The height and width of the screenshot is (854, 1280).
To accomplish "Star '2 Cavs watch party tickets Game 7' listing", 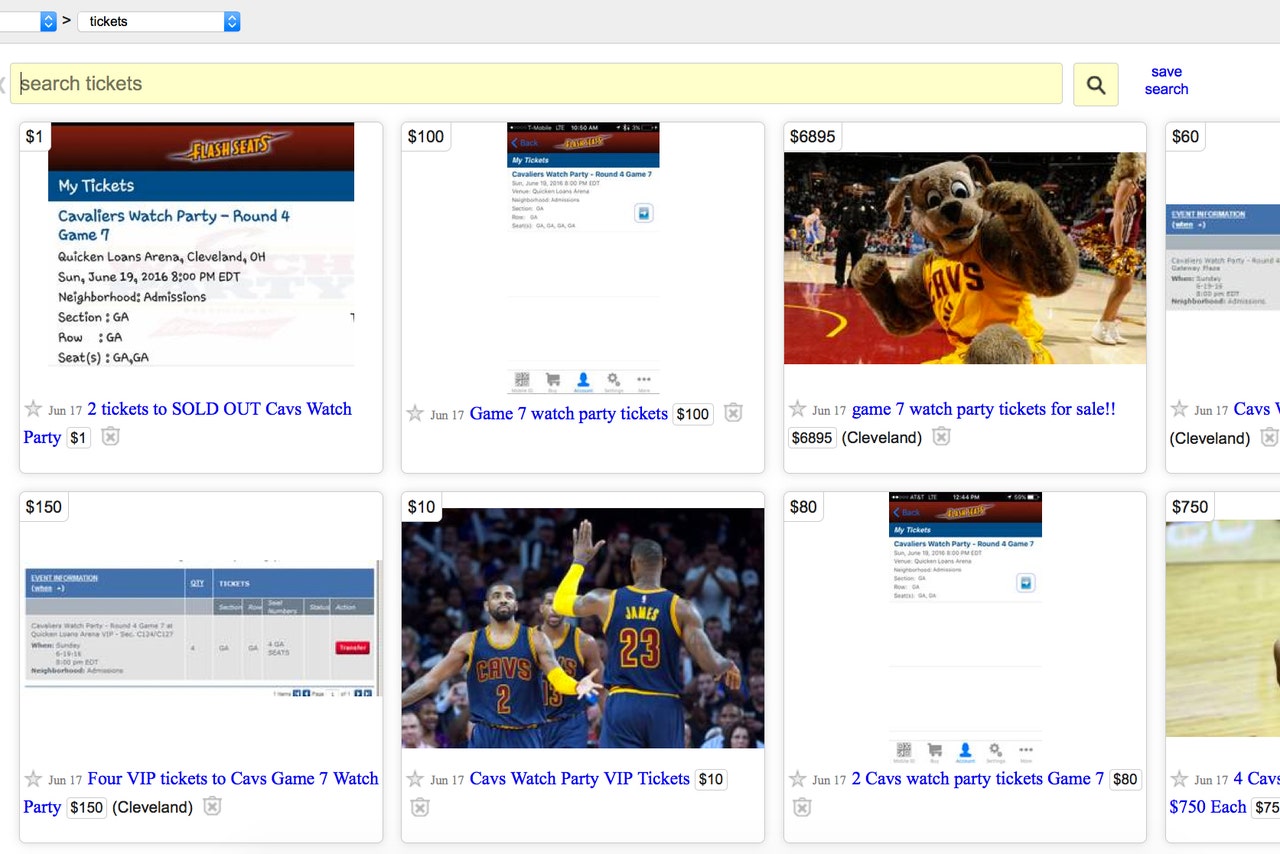I will (797, 779).
